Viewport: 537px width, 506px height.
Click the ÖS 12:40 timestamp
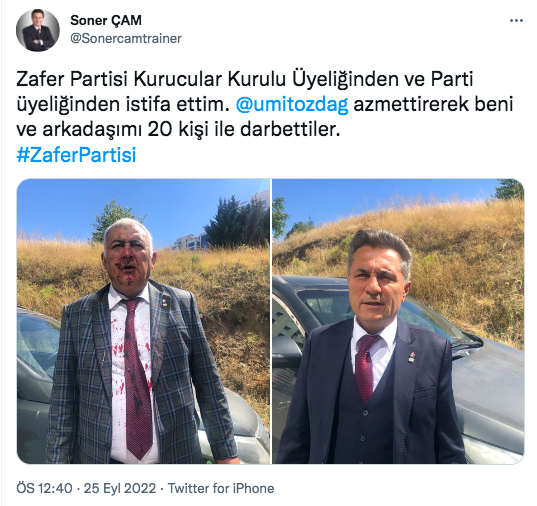(45, 488)
